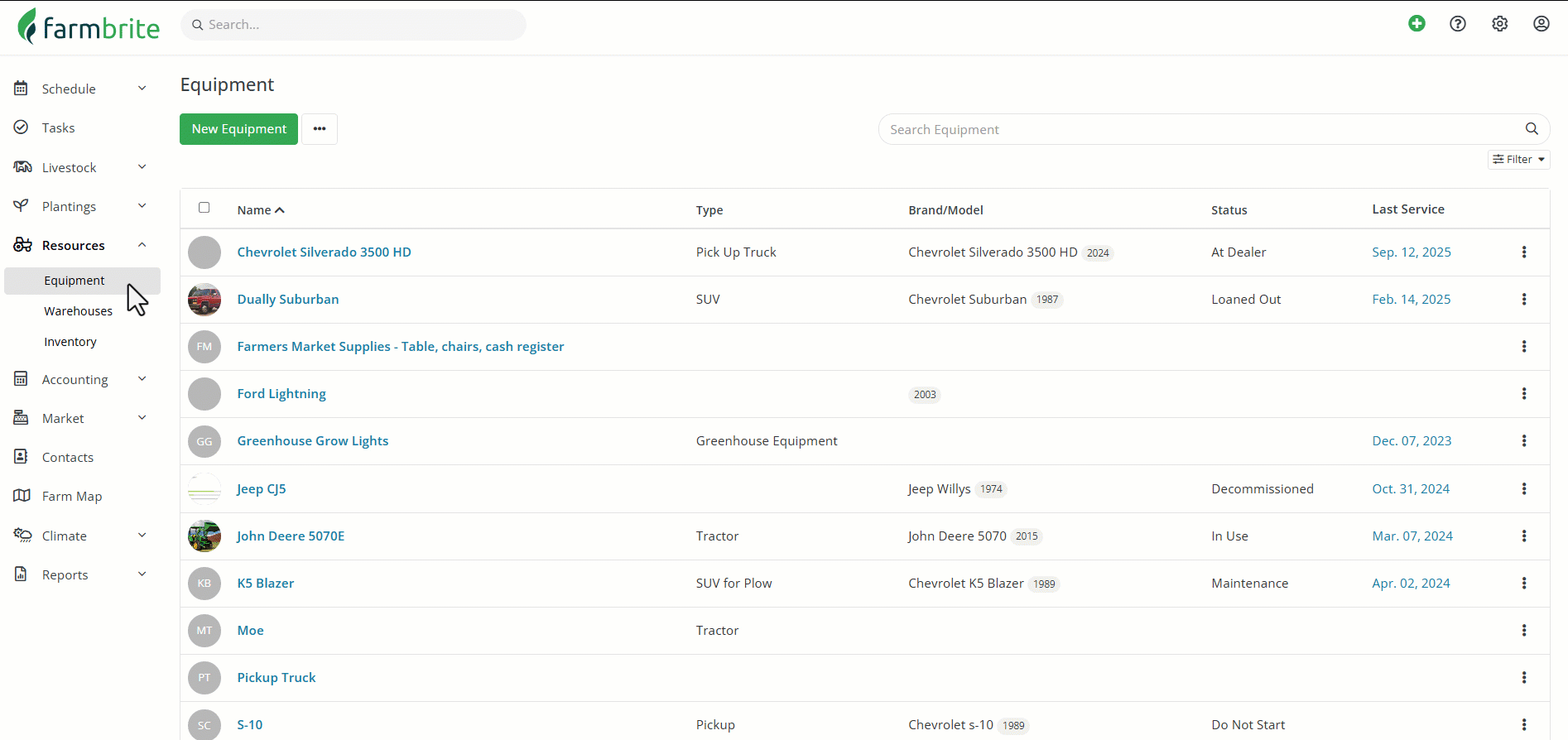
Task: Open the Sep. 12, 2025 last service link
Action: pyautogui.click(x=1412, y=252)
